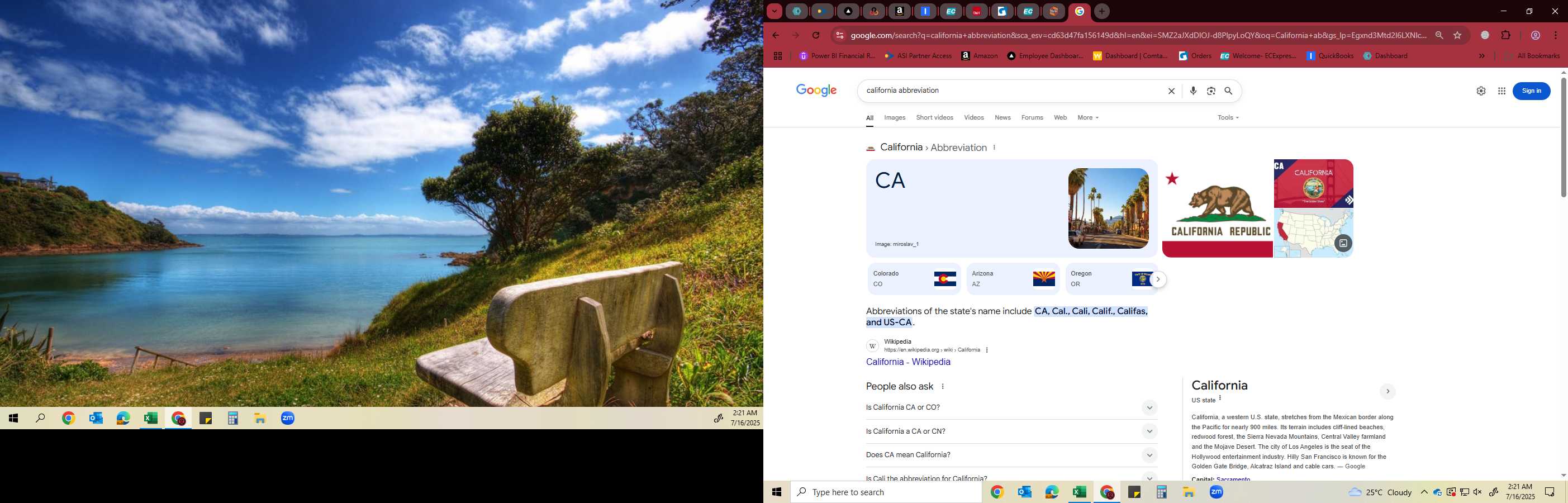Open the Power BI Financial bookmark
Viewport: 1568px width, 503px height.
[x=837, y=56]
